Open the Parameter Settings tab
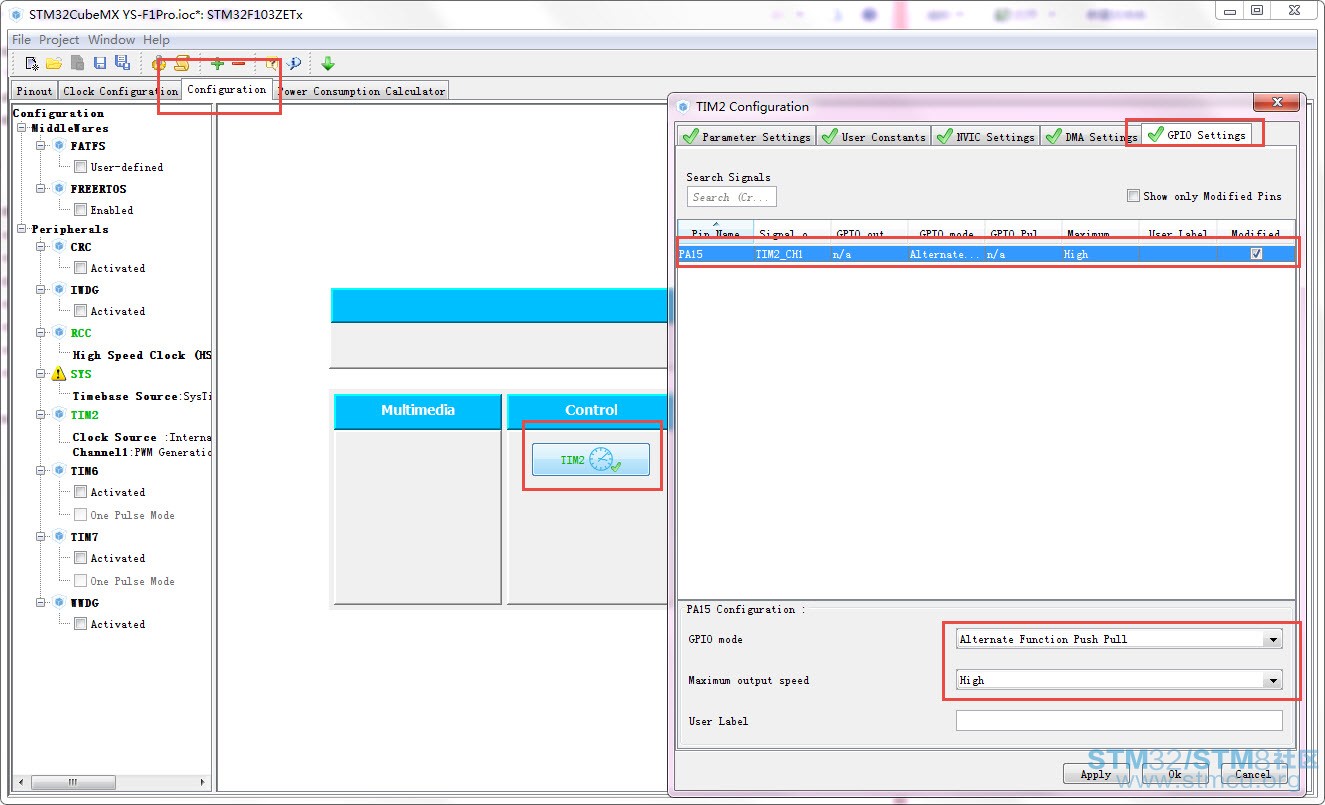 pos(746,136)
